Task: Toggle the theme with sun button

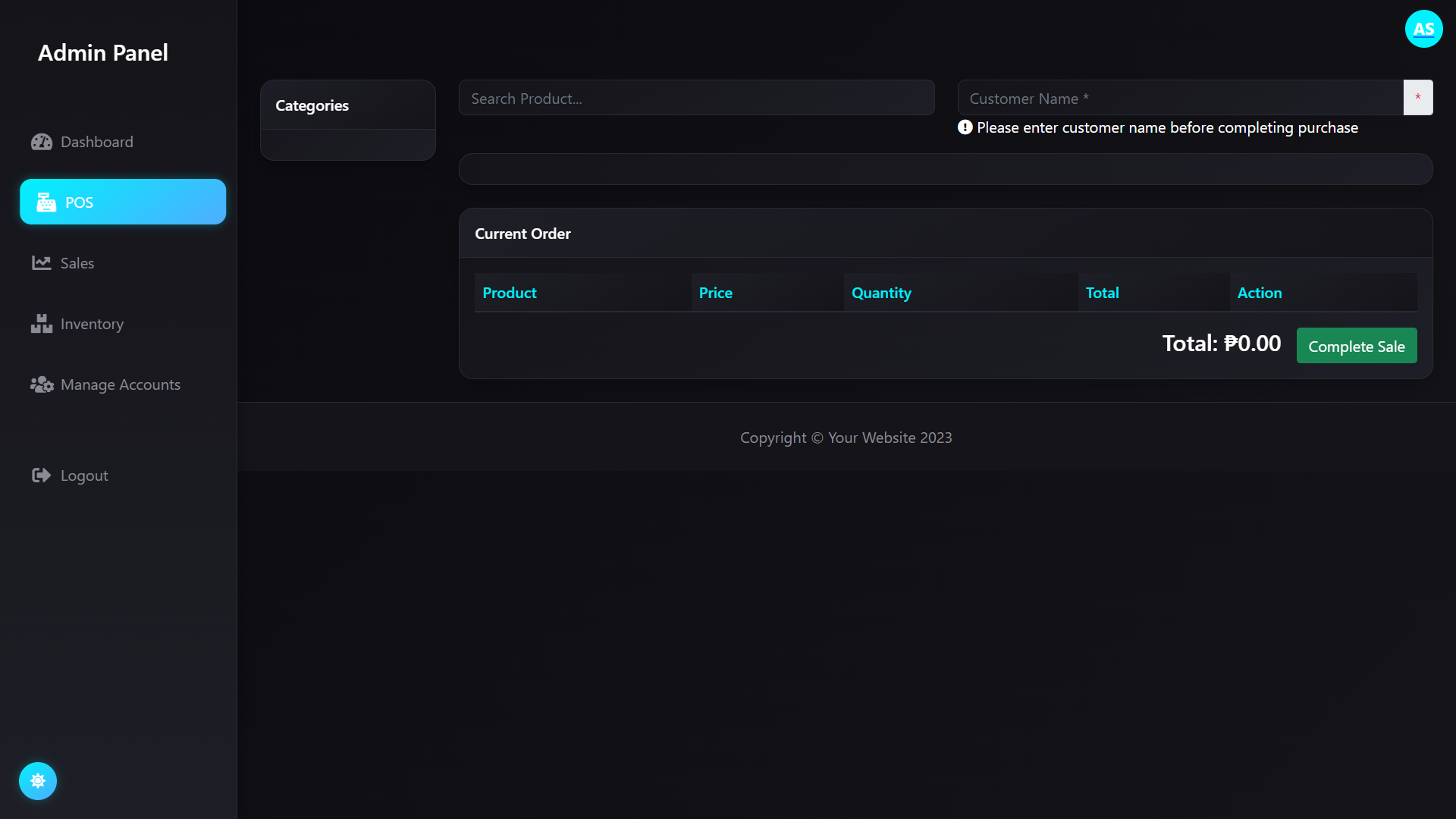Action: coord(38,780)
